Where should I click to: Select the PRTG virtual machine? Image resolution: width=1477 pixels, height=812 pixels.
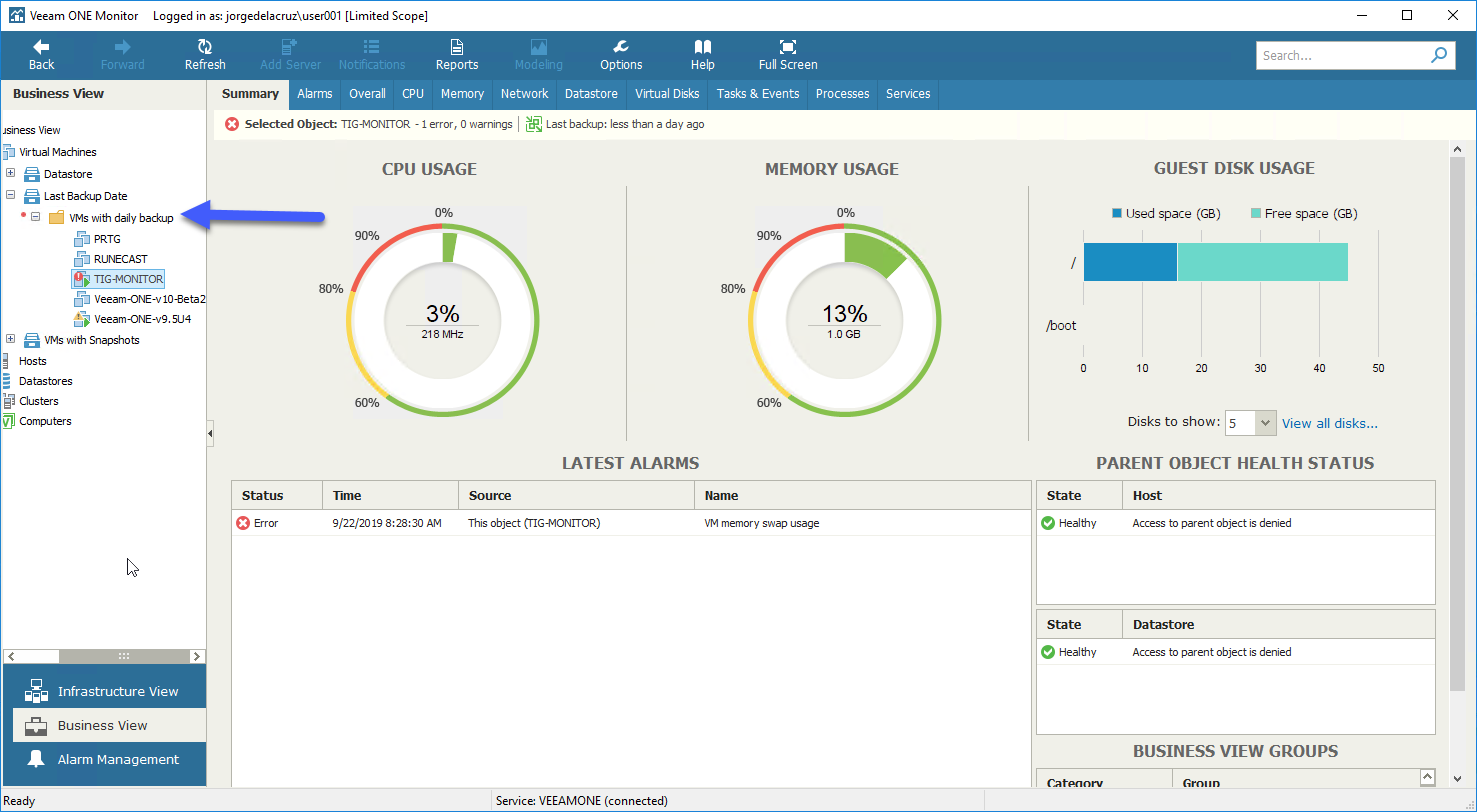(x=107, y=239)
